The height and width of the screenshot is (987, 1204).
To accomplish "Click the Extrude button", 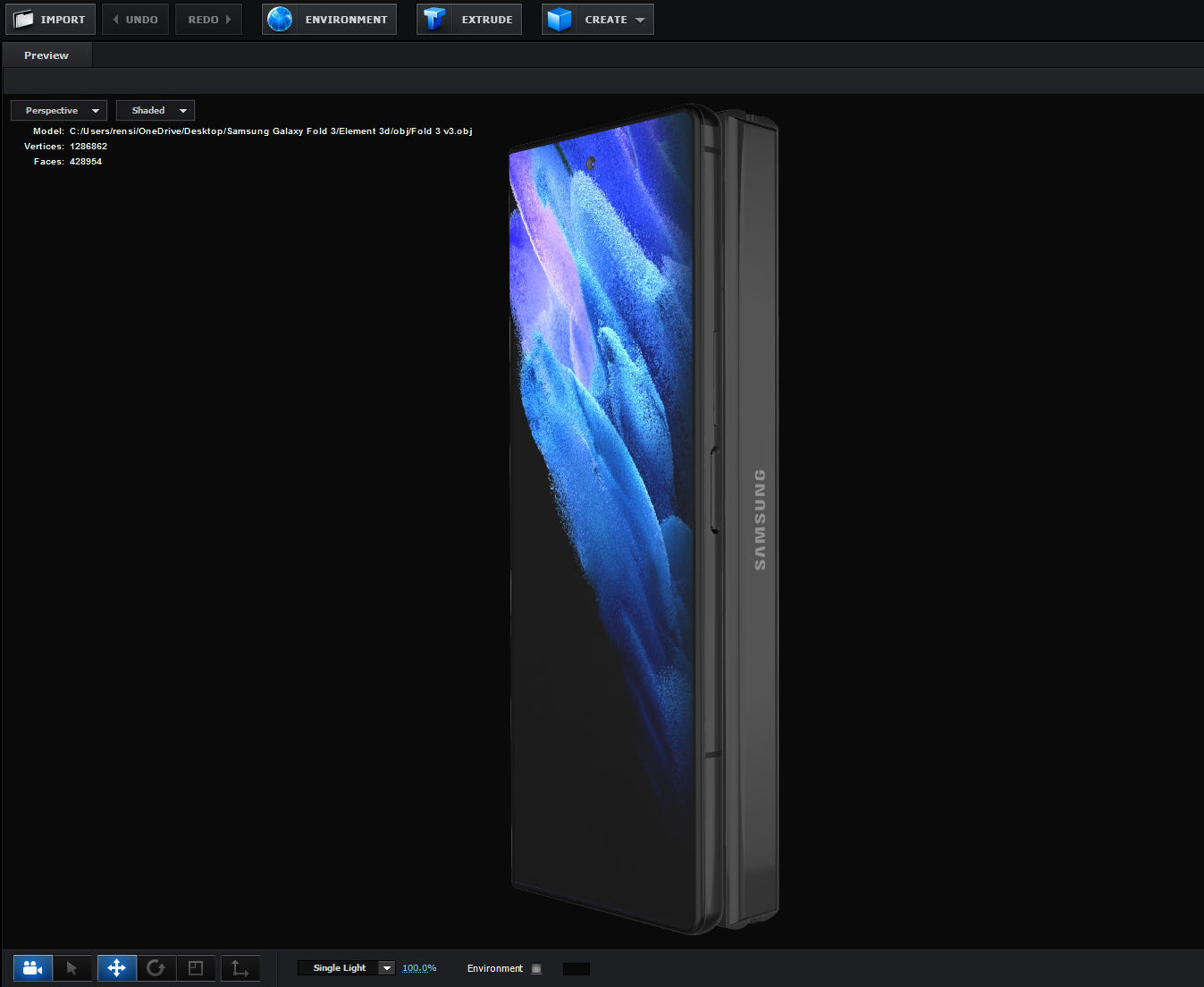I will coord(469,19).
